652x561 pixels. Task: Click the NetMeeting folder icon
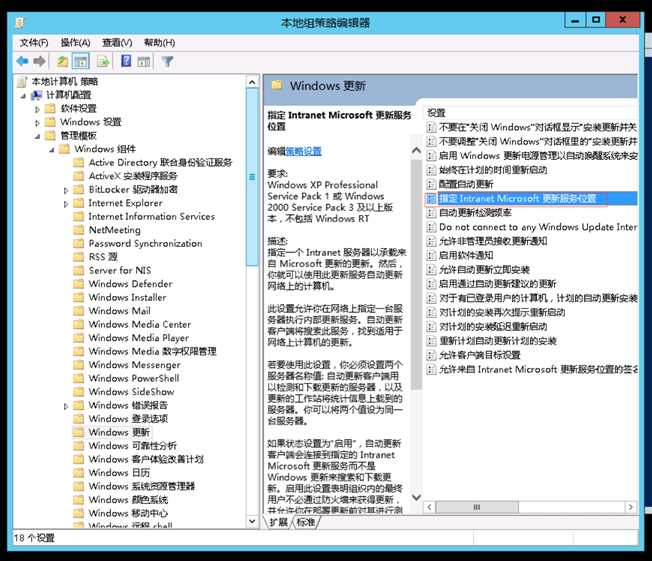click(x=79, y=230)
